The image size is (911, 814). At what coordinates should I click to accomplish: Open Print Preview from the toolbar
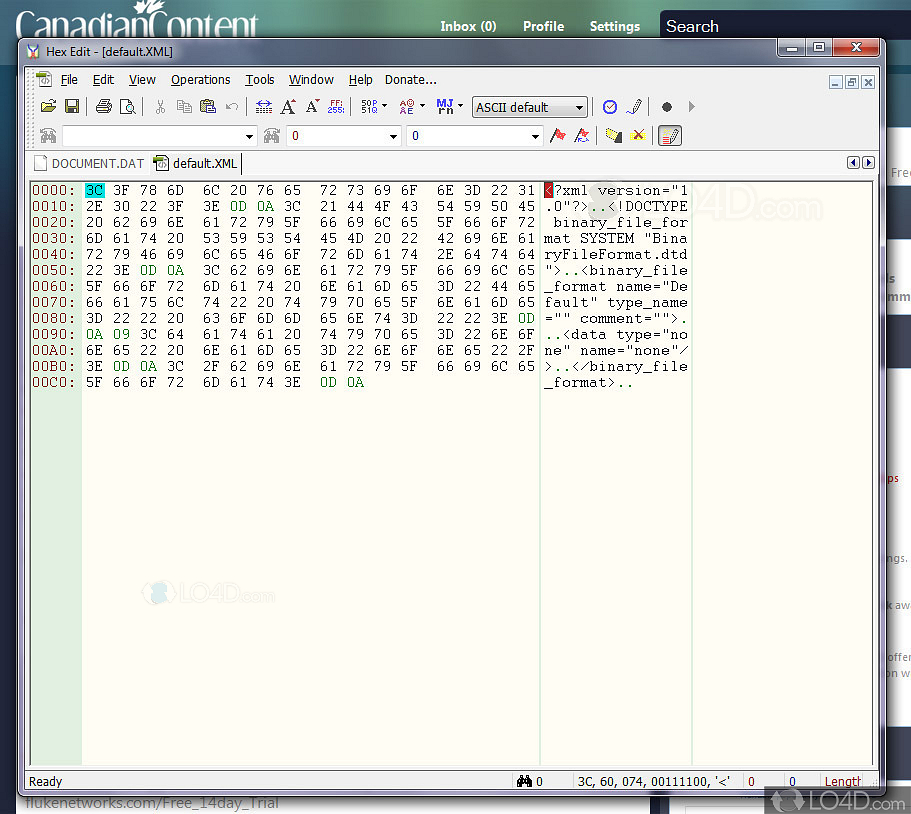pos(127,107)
